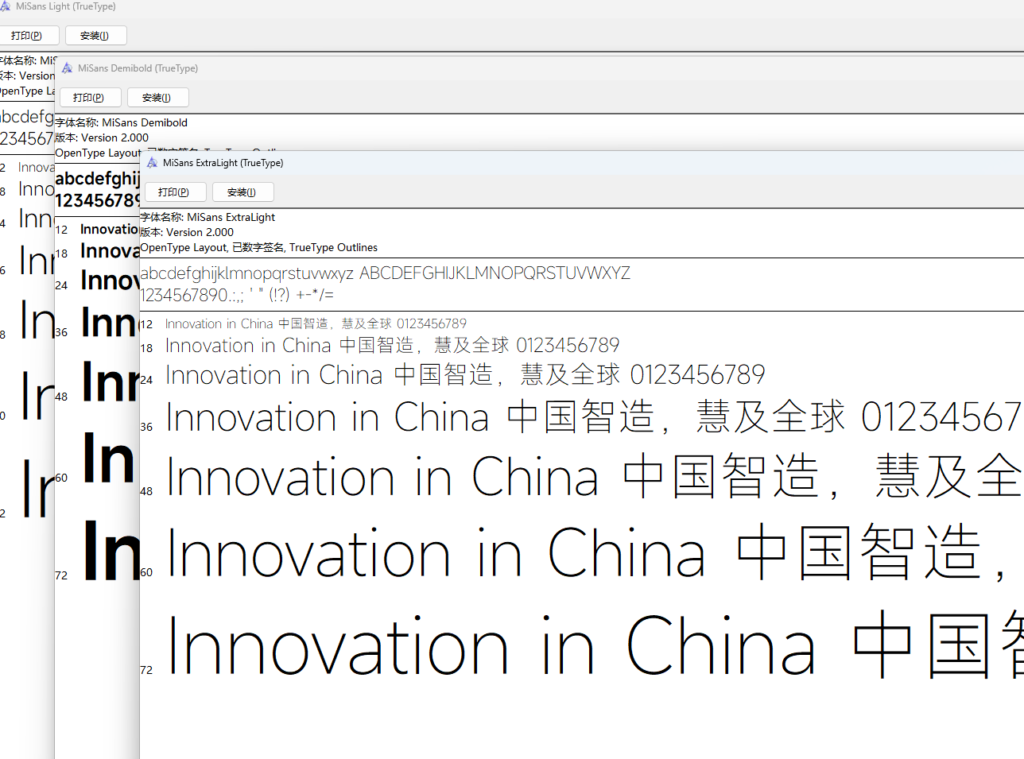Click the 字体名称: MiSans Demibold line
Viewport: 1024px width, 759px height.
pos(121,123)
